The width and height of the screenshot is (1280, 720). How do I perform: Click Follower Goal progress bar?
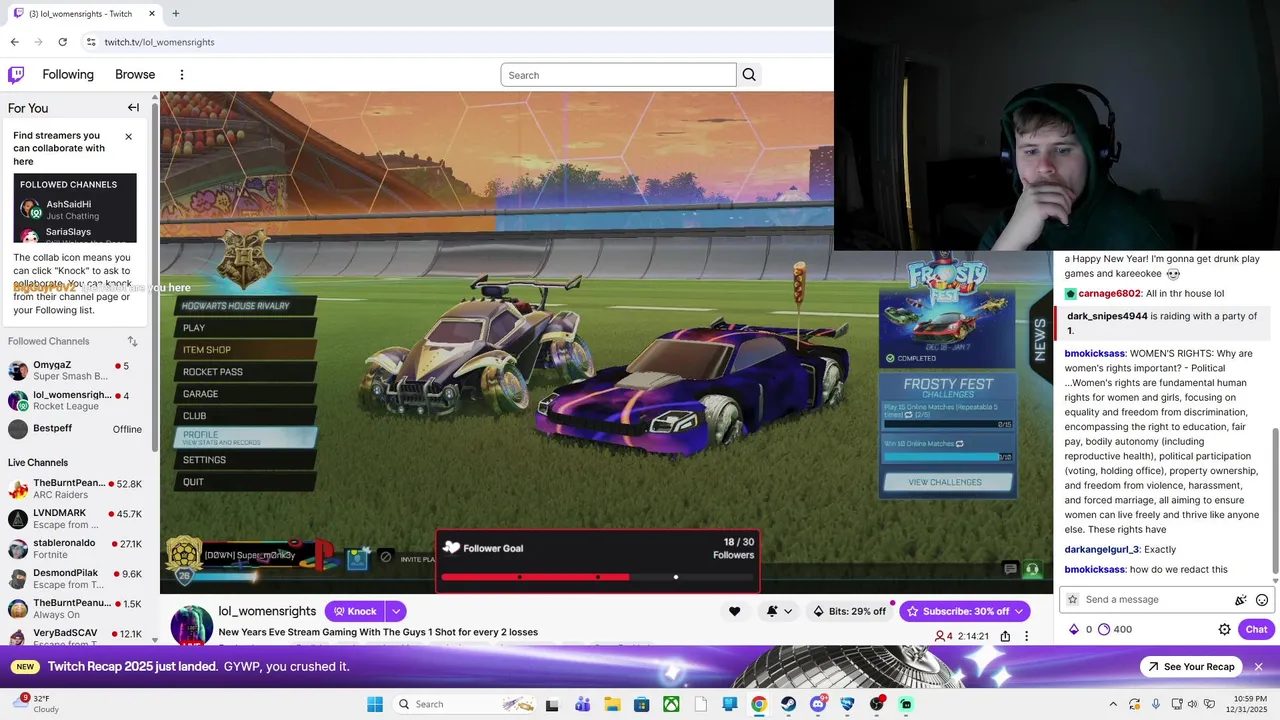pos(597,577)
